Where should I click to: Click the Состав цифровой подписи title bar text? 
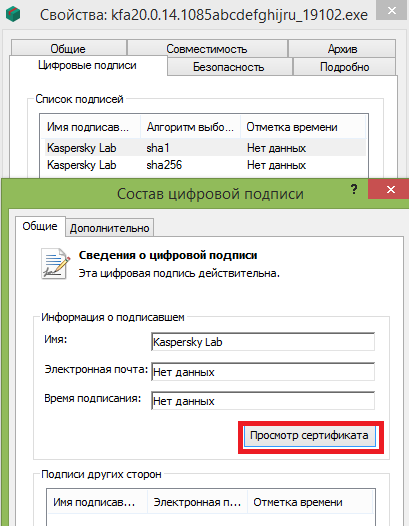tap(210, 194)
